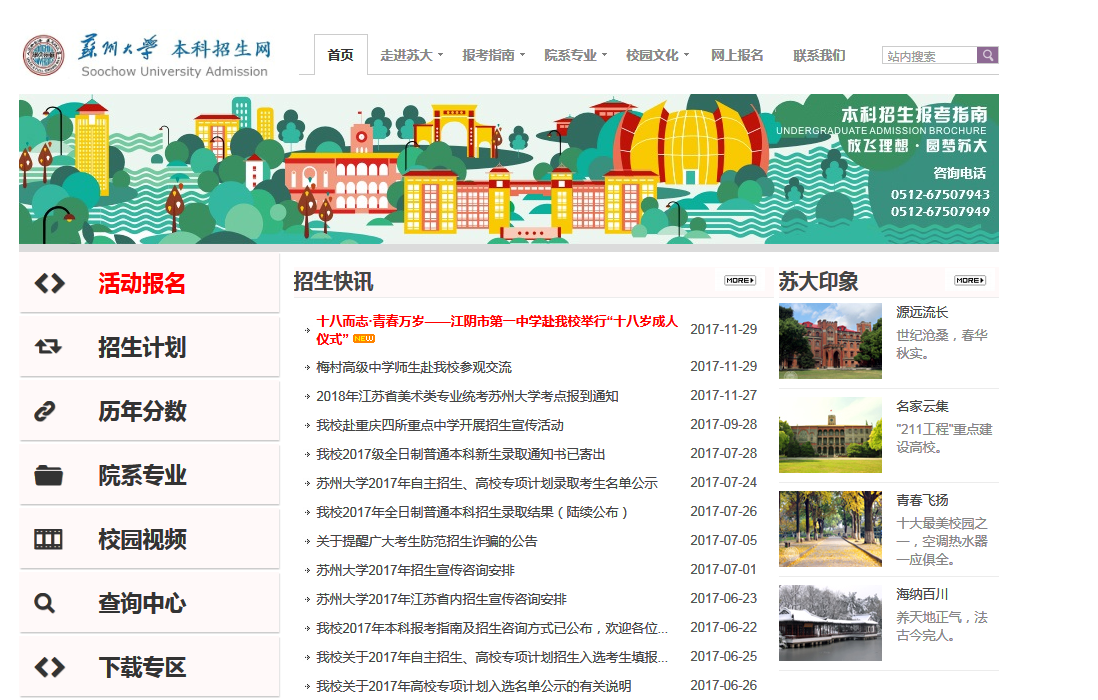This screenshot has width=1098, height=700.
Task: Click the code brackets icon beside 活动报名
Action: [49, 283]
